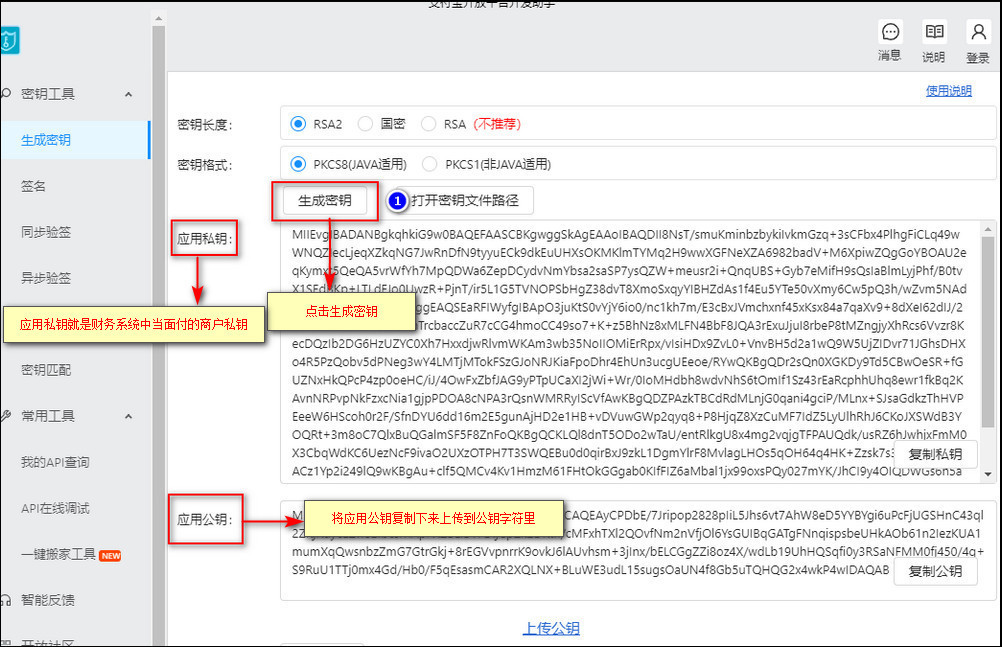Click the 说明 documentation book icon

pos(933,33)
